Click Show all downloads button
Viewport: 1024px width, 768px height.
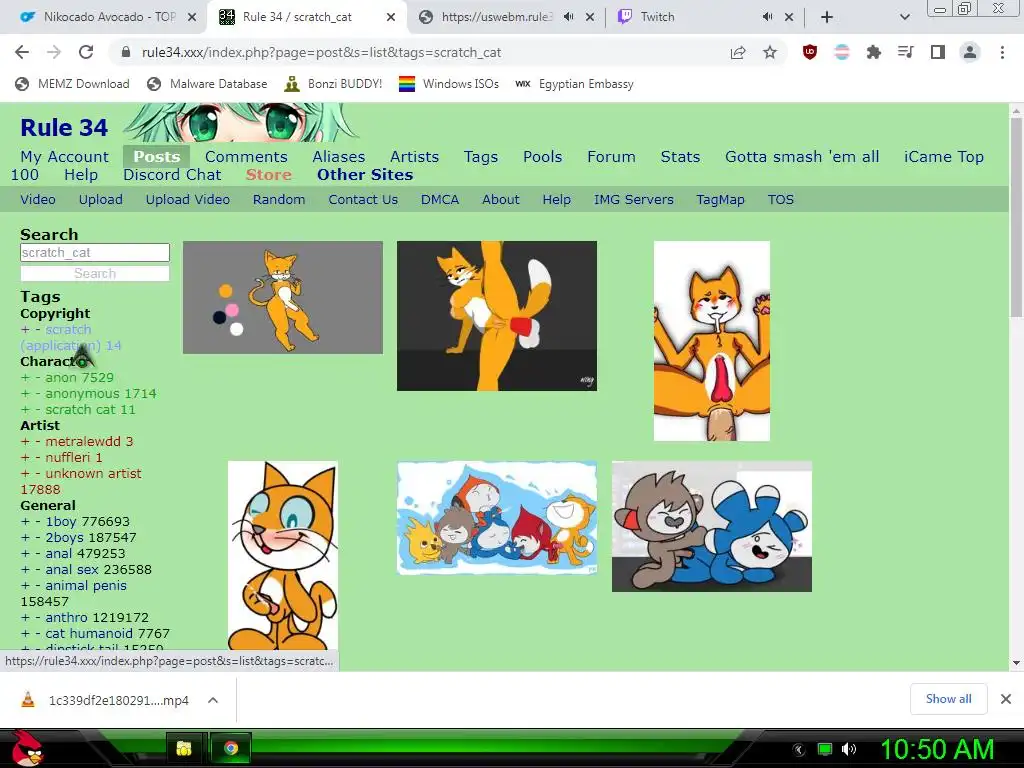coord(948,699)
